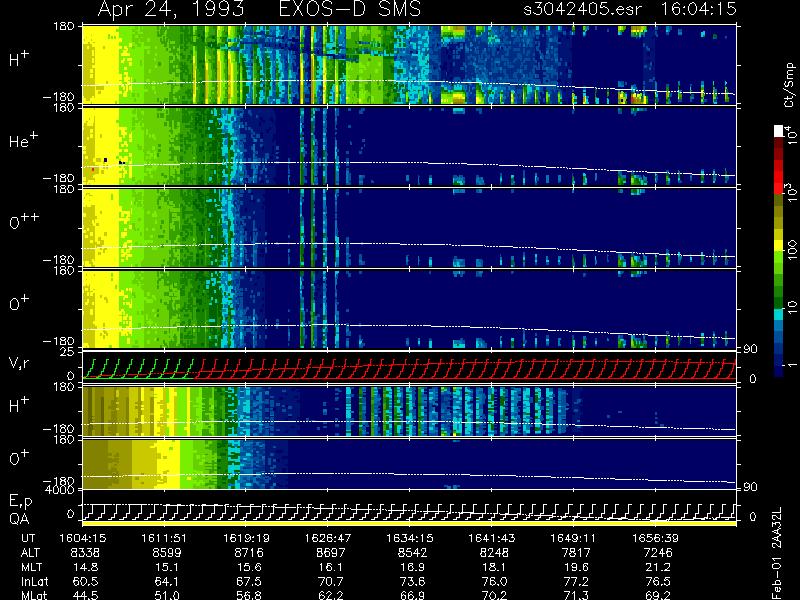Select UT tick value "1649:11"
The image size is (800, 600).
point(573,538)
